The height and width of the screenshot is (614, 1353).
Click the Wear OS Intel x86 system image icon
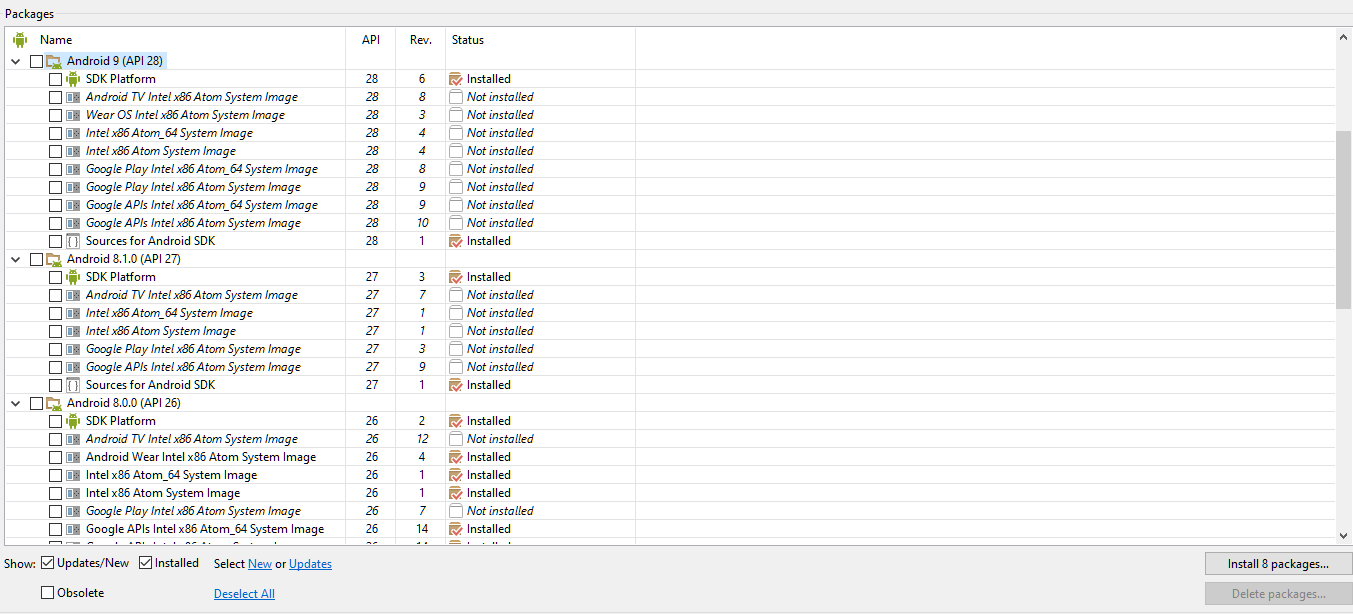click(73, 115)
